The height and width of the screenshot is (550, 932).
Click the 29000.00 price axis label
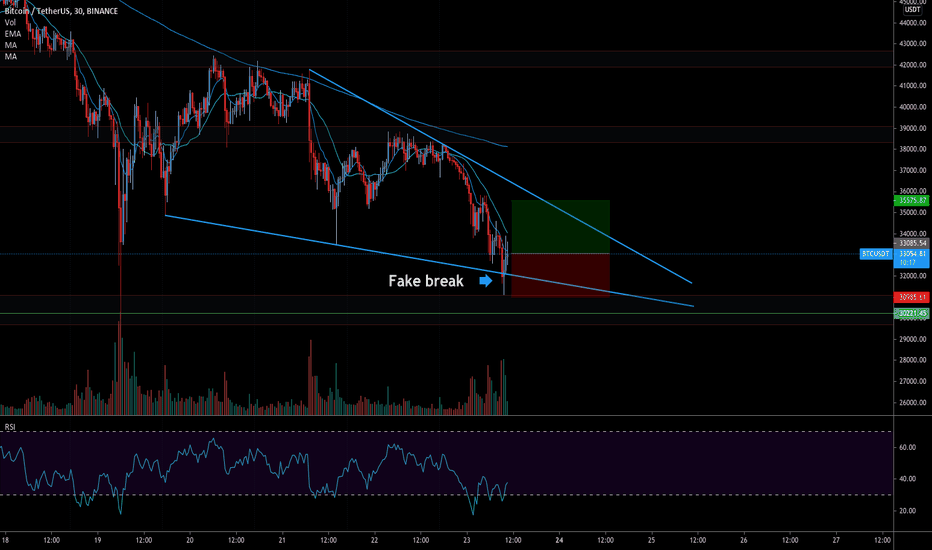pos(912,340)
